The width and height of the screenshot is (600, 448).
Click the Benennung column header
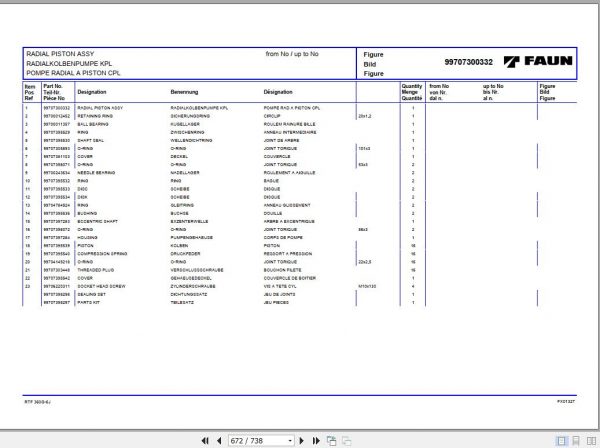[184, 92]
